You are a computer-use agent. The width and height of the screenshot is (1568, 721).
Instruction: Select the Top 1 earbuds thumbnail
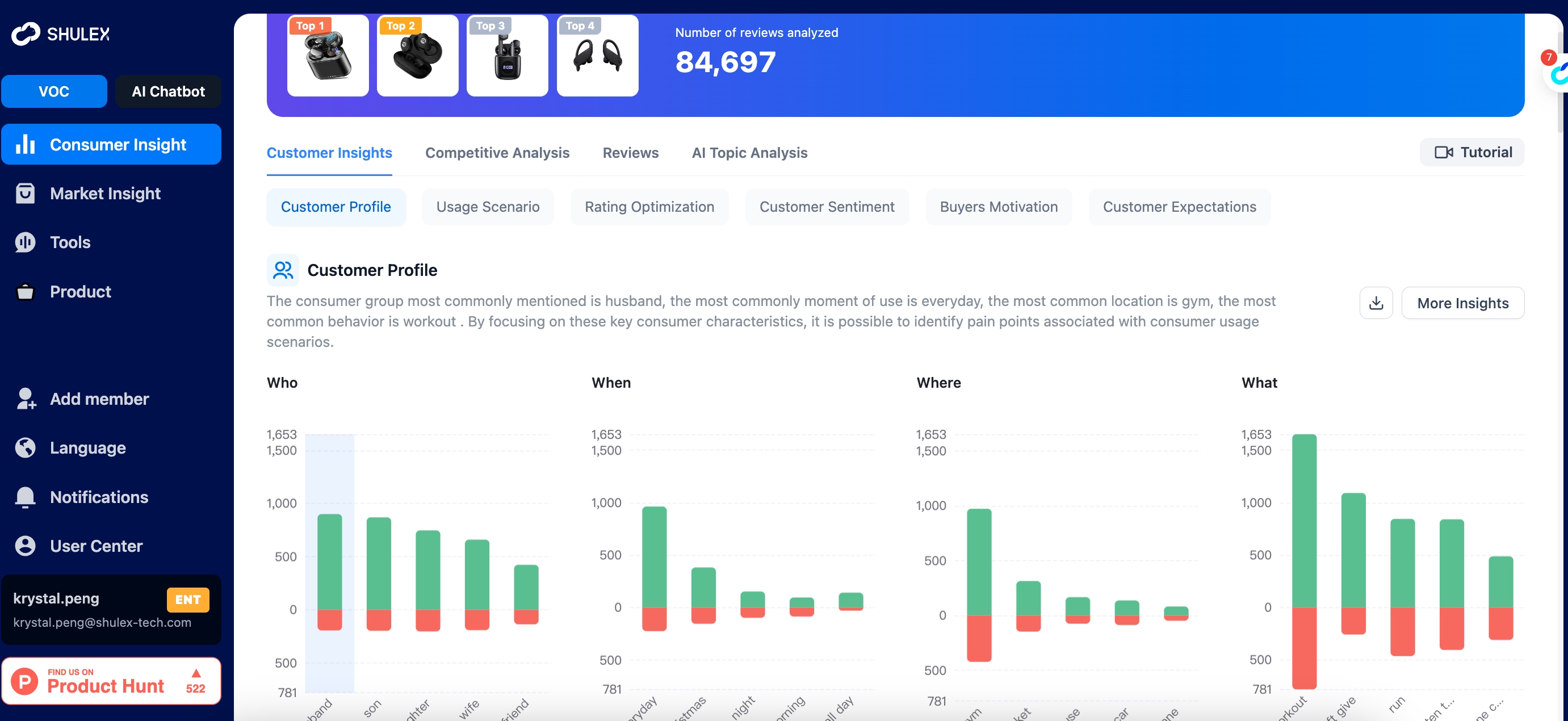coord(328,56)
